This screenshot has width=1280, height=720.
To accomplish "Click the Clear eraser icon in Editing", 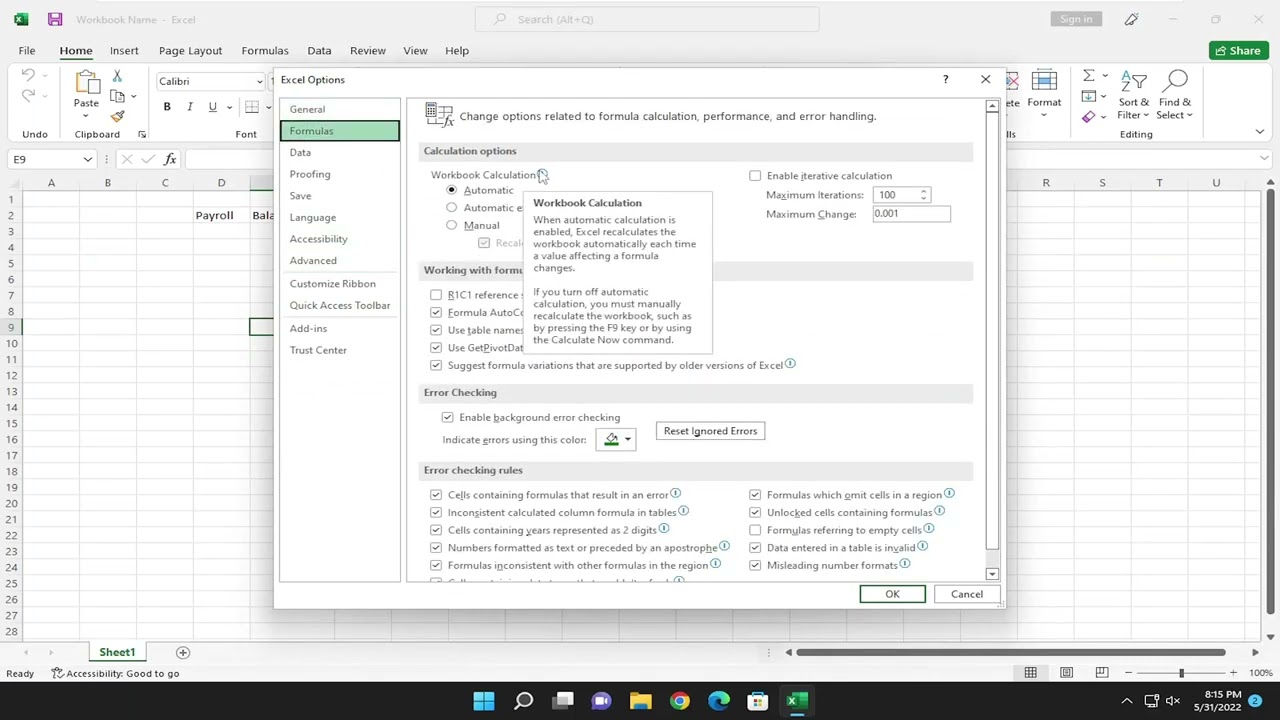I will tap(1088, 117).
